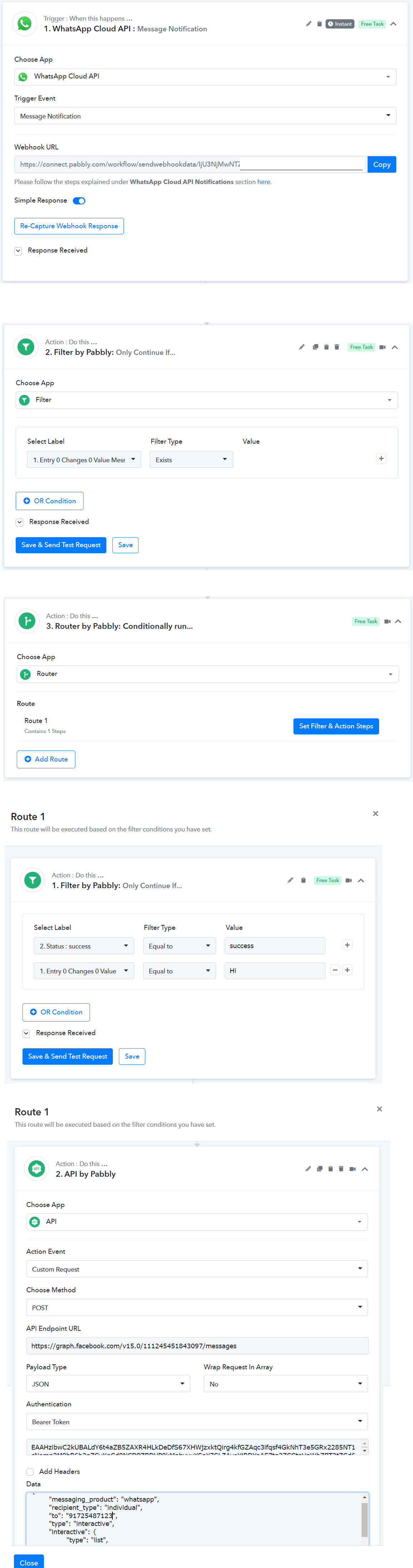413x1568 pixels.
Task: Open the Choose App WhatsApp Cloud API dropdown
Action: (x=205, y=77)
